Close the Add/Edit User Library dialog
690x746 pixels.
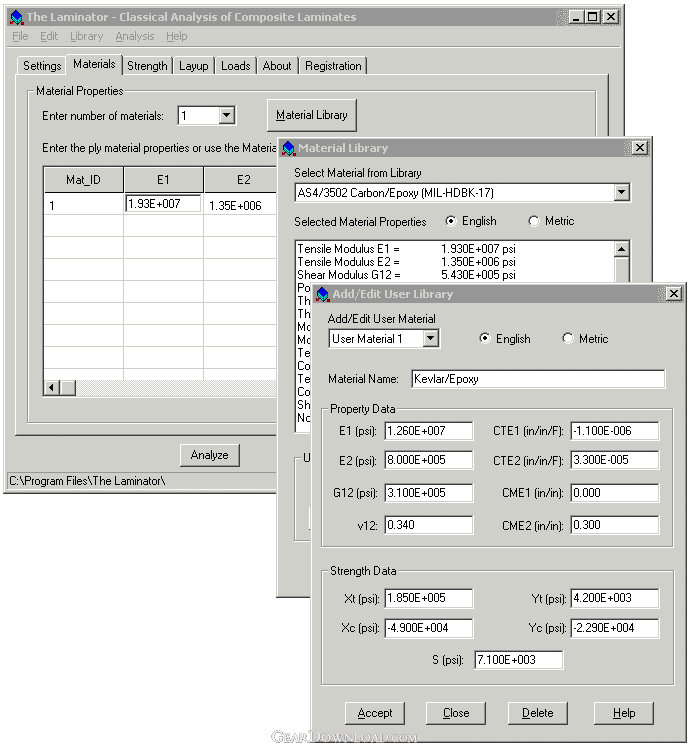[673, 294]
